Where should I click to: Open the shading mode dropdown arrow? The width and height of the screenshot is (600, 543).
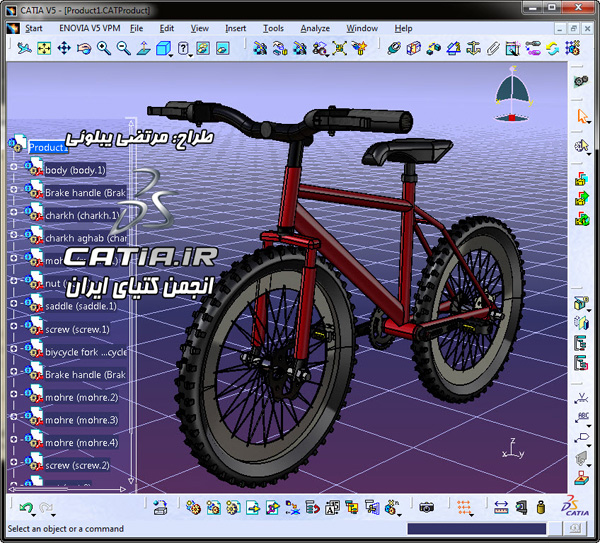click(x=191, y=56)
